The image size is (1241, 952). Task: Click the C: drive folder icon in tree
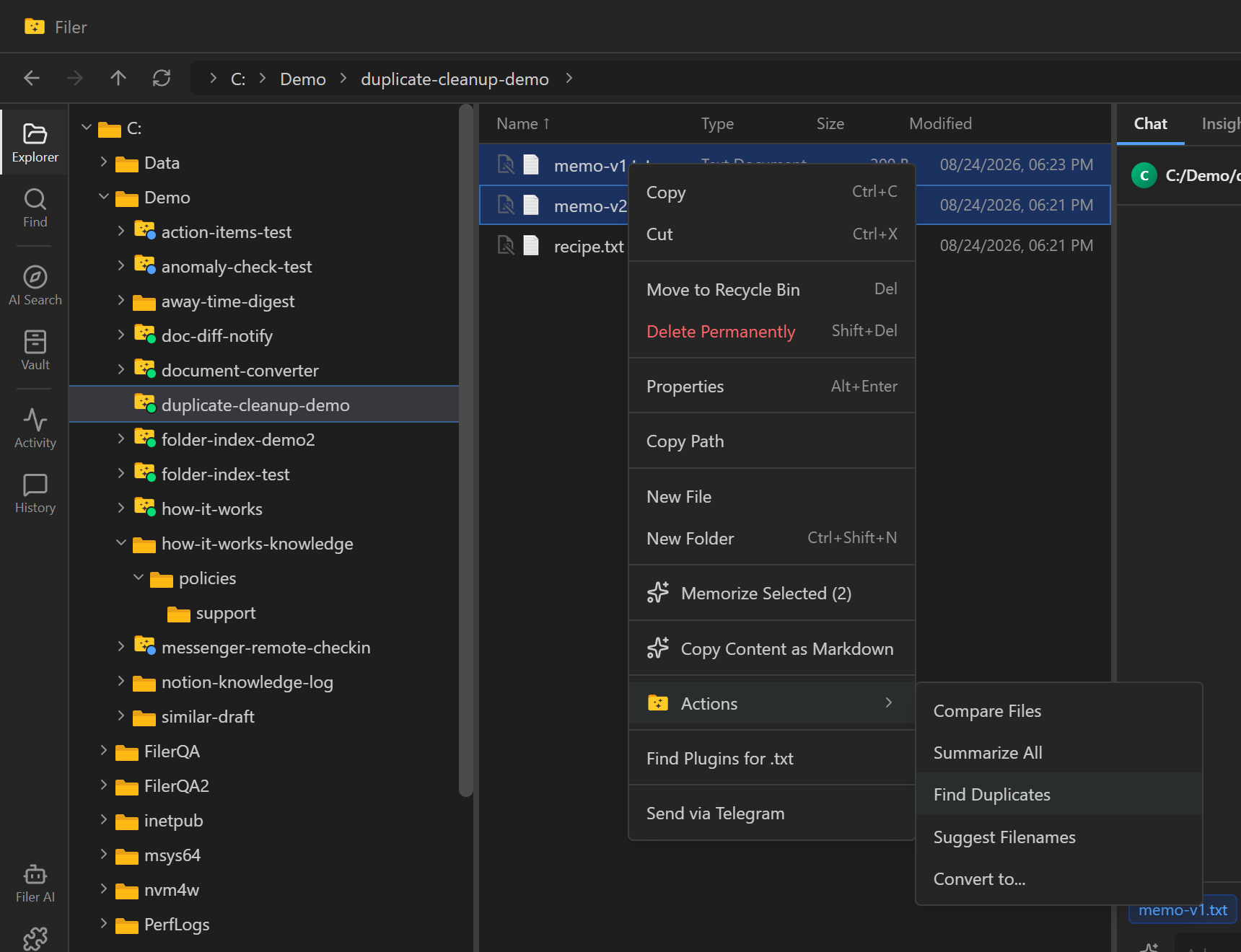coord(110,128)
